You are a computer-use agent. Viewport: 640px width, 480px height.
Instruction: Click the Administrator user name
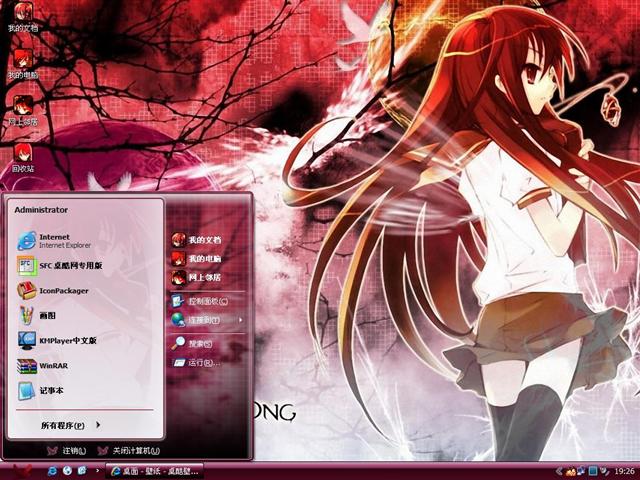pyautogui.click(x=41, y=210)
